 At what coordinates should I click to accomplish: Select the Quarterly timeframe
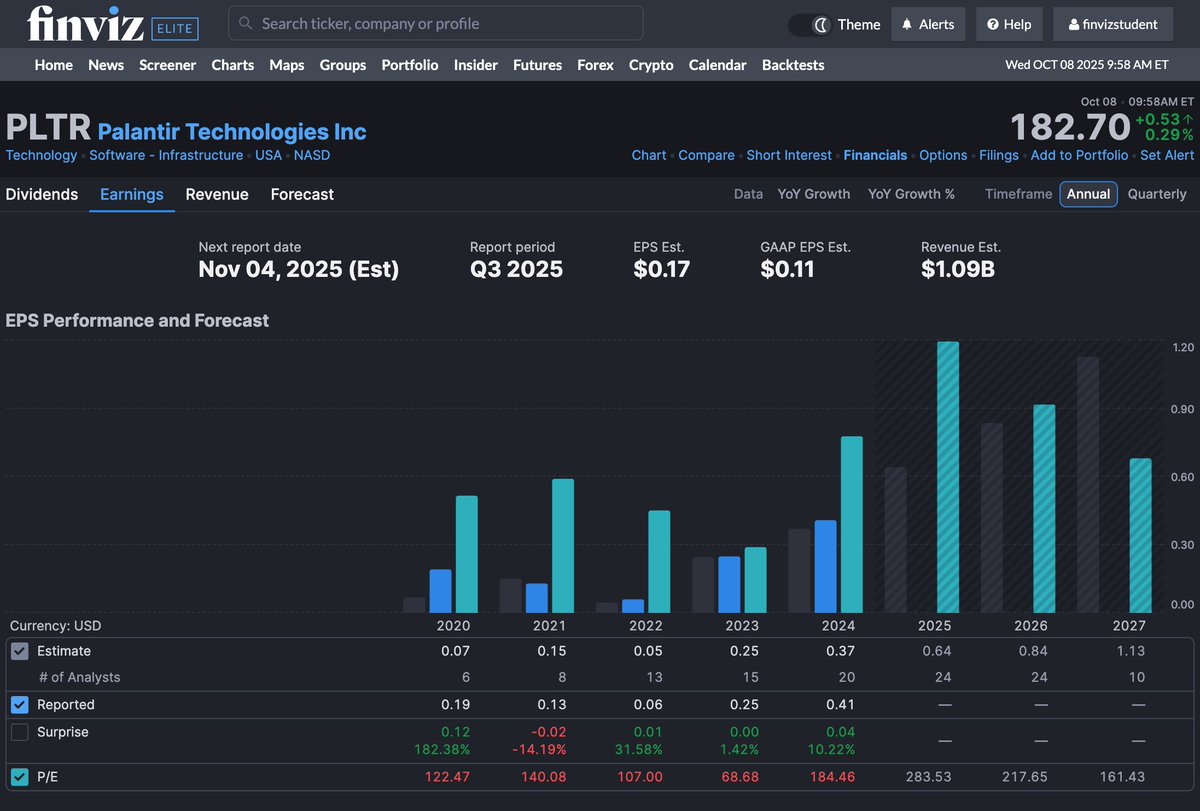coord(1157,194)
